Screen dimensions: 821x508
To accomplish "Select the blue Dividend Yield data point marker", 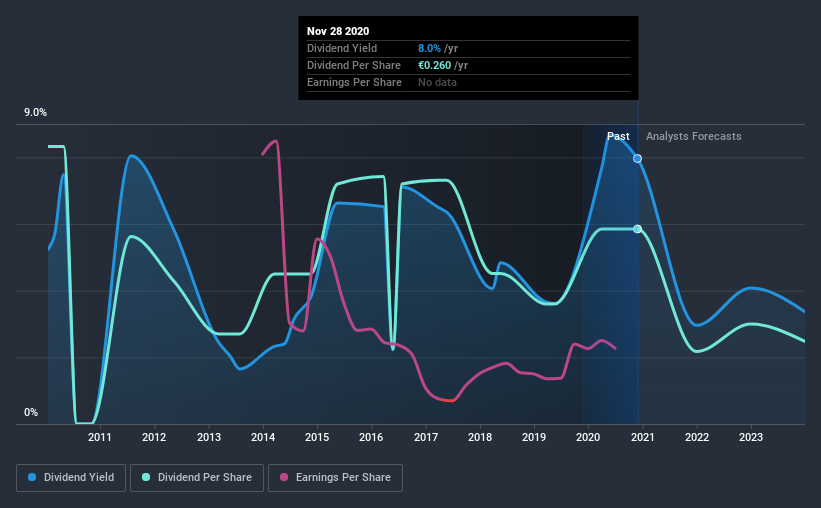I will pos(637,158).
